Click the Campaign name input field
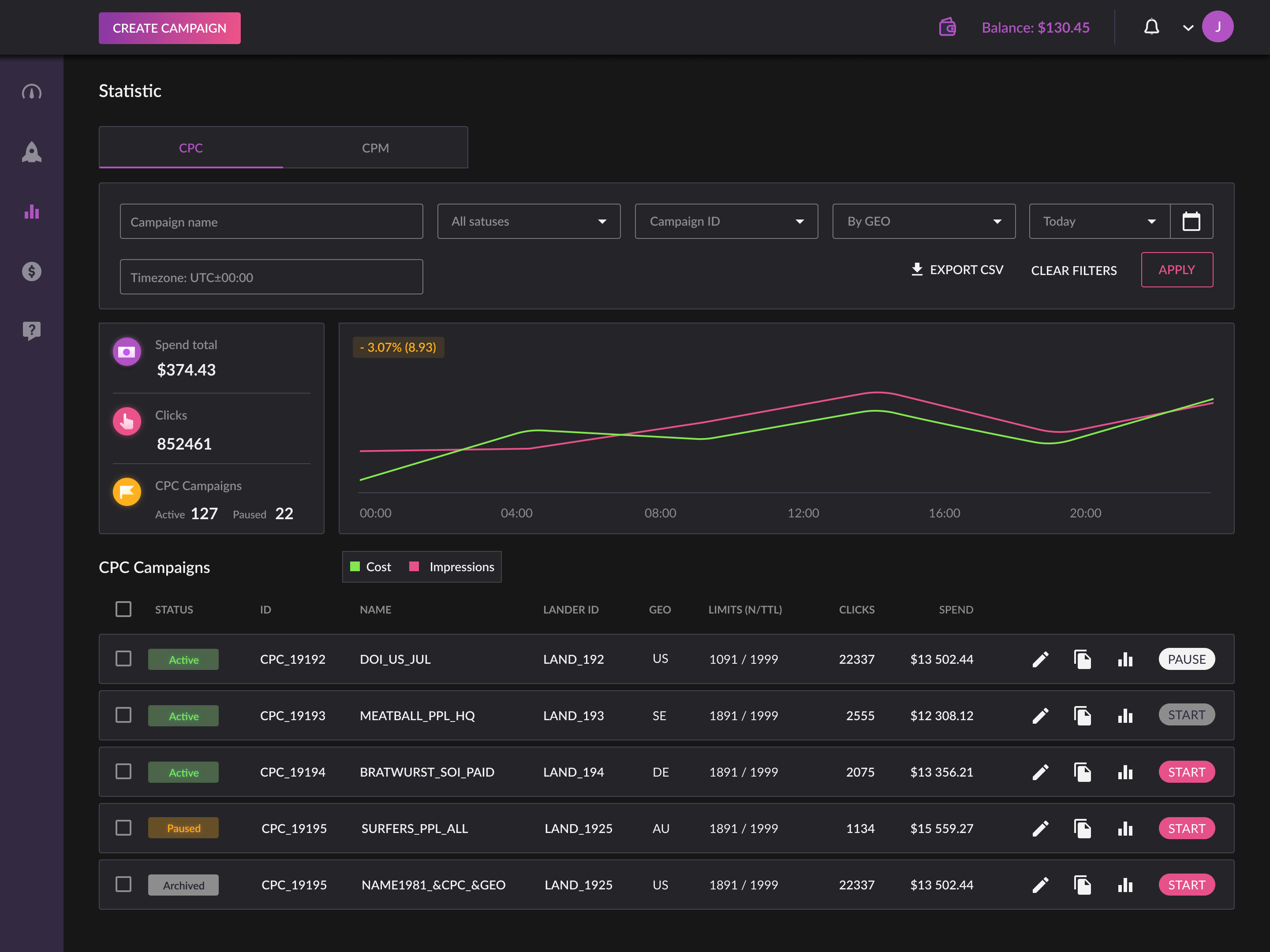 [271, 222]
